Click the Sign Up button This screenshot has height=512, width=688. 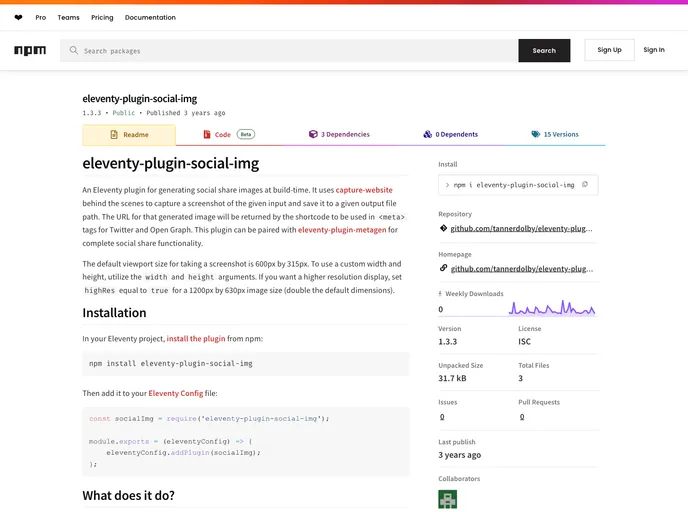click(x=609, y=50)
